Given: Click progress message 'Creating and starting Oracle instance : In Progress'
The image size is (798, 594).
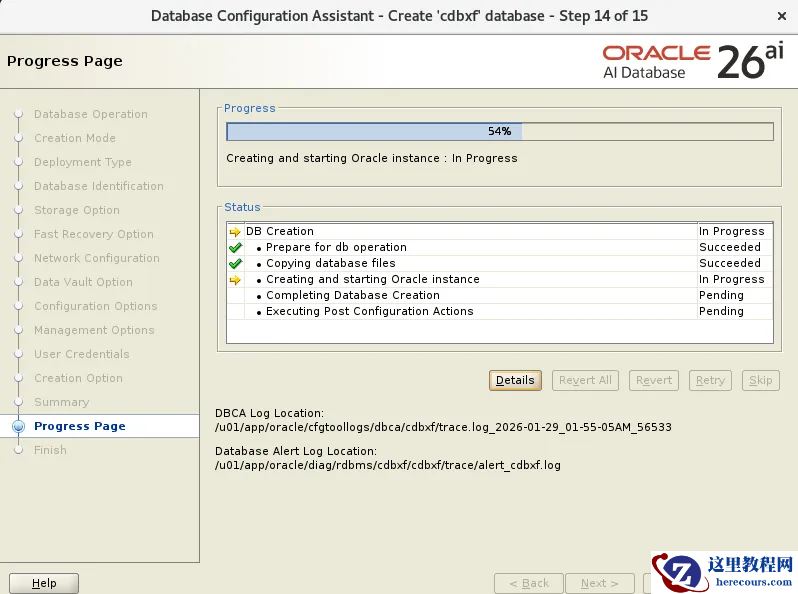Looking at the screenshot, I should coord(372,158).
